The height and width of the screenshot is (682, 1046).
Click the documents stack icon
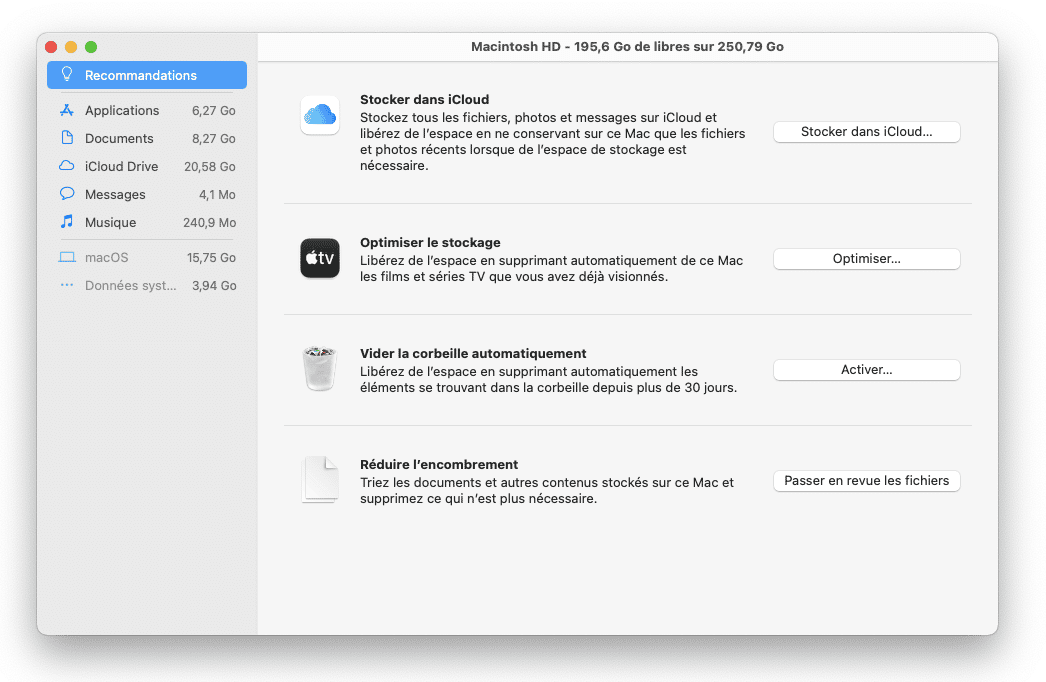pos(320,480)
